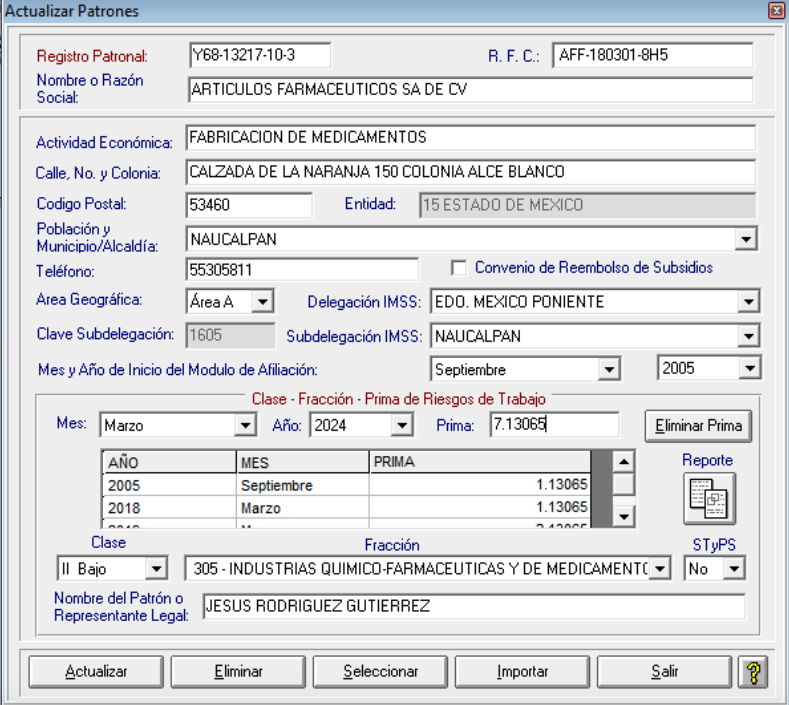Expand the Area Geográfica dropdown
The width and height of the screenshot is (789, 705).
261,302
